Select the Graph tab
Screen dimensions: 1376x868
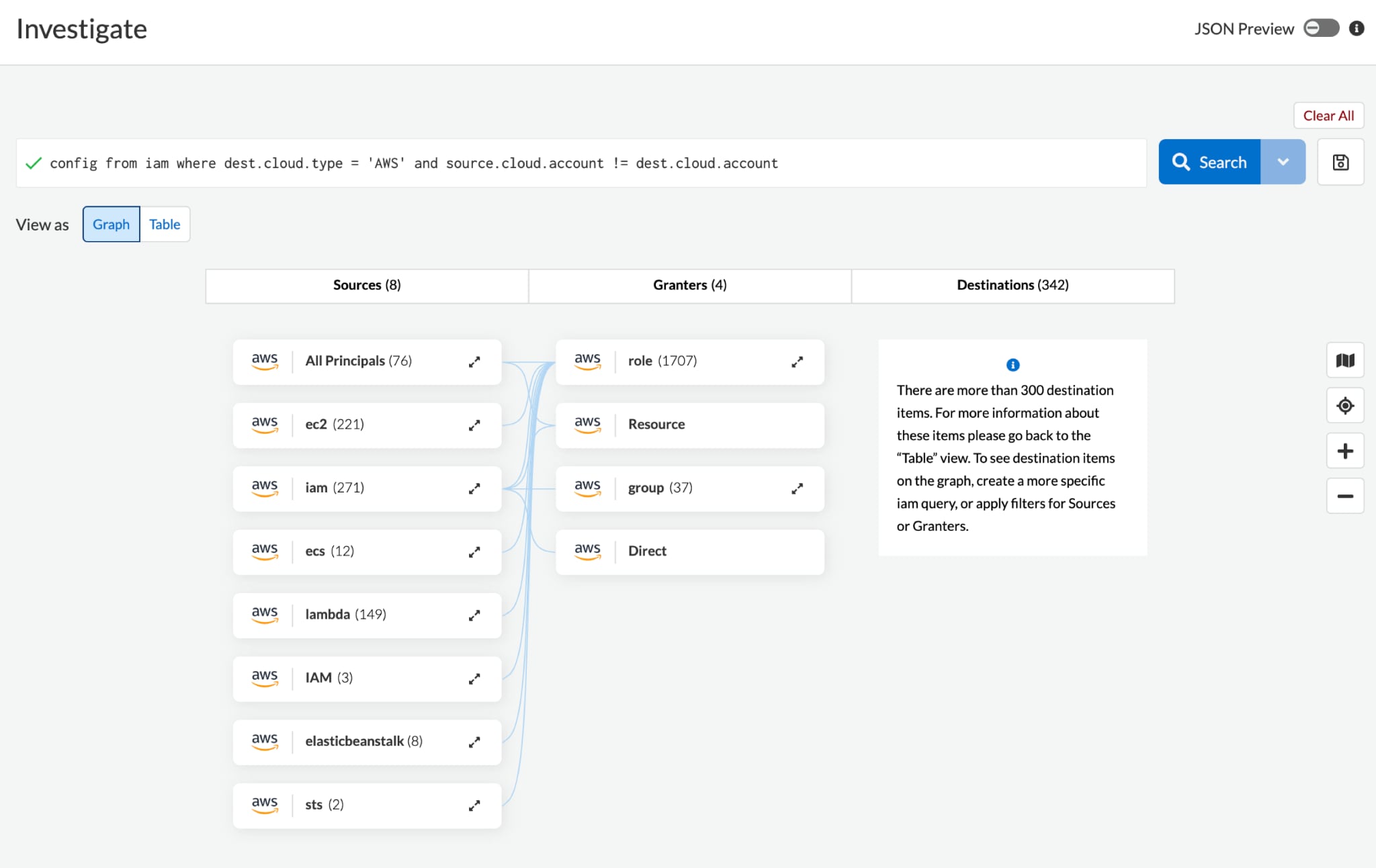pos(110,224)
